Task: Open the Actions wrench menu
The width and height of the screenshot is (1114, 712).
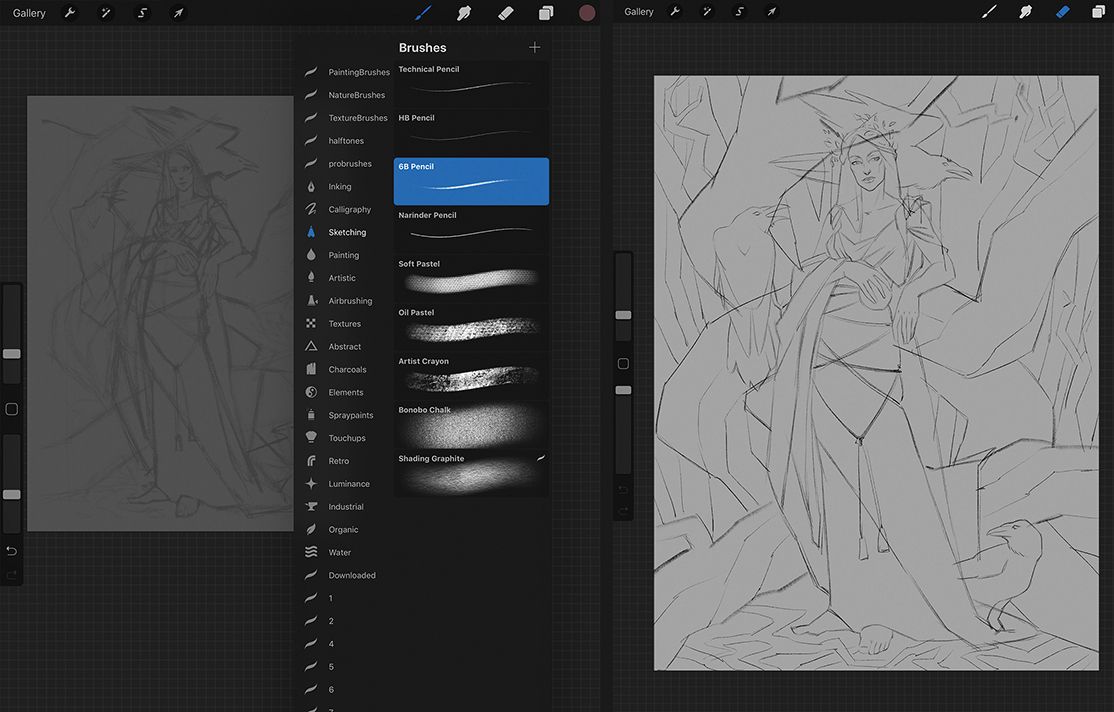Action: [x=68, y=12]
